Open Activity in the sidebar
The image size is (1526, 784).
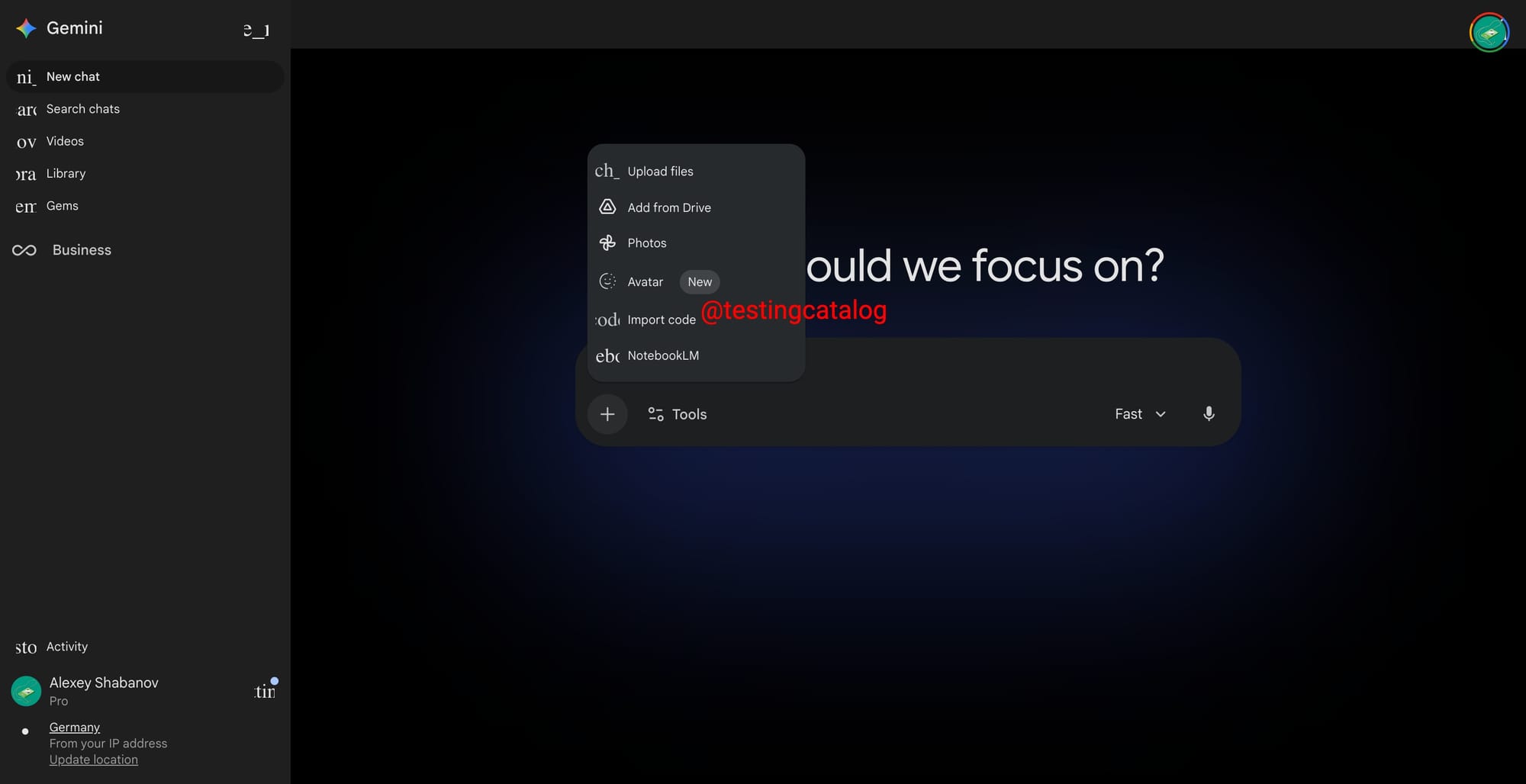pyautogui.click(x=145, y=647)
